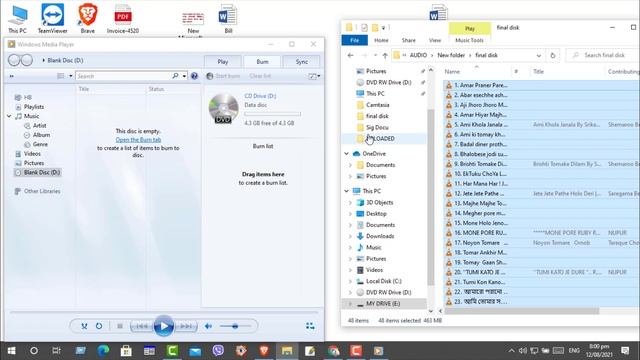Open the View ribbon tab
Screen dimensions: 640x360
tap(435, 40)
